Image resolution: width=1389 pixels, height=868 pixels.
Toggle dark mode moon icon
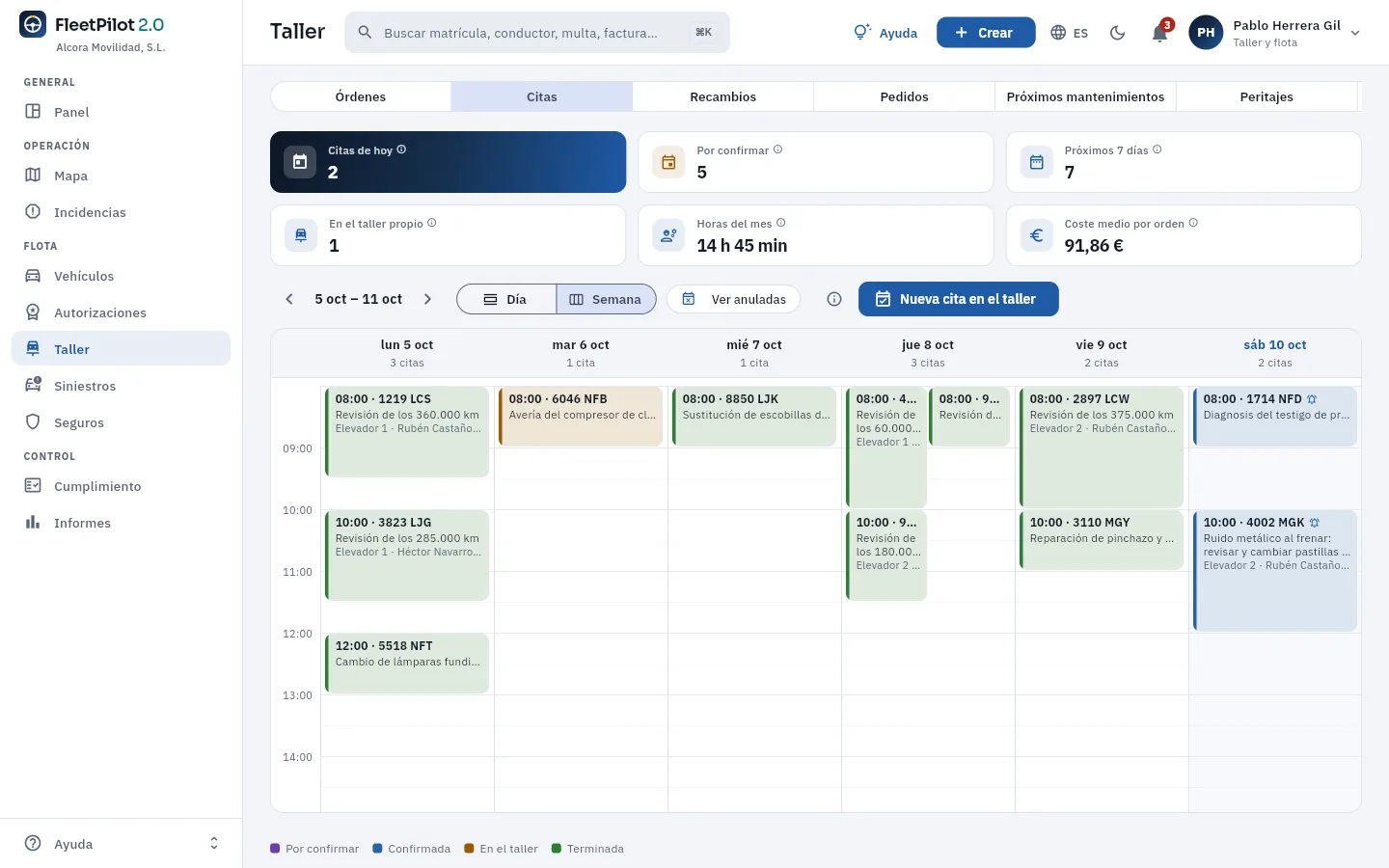tap(1118, 33)
